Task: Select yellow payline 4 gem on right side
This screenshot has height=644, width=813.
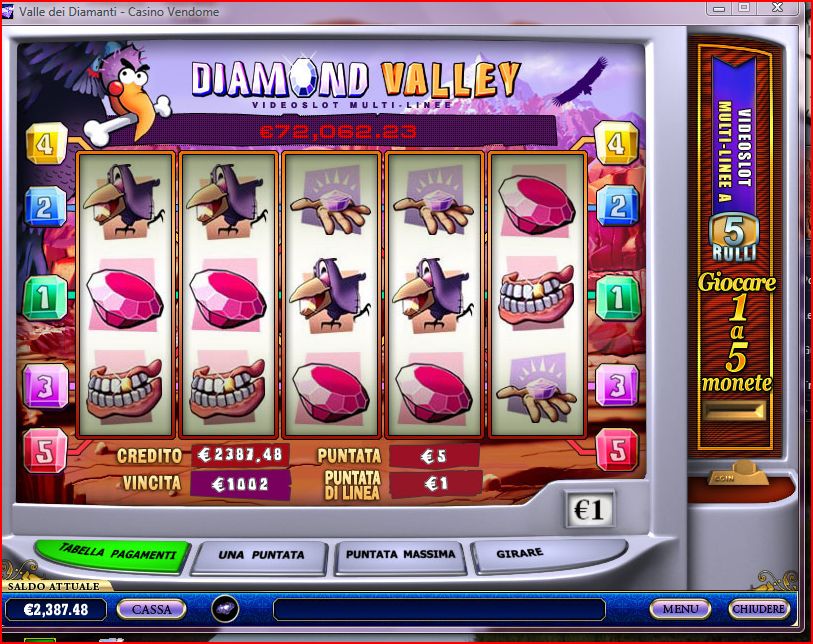Action: (616, 143)
